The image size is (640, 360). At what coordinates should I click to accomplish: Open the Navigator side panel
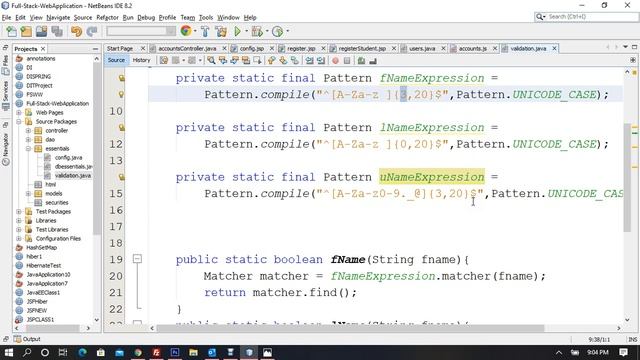pos(5,149)
